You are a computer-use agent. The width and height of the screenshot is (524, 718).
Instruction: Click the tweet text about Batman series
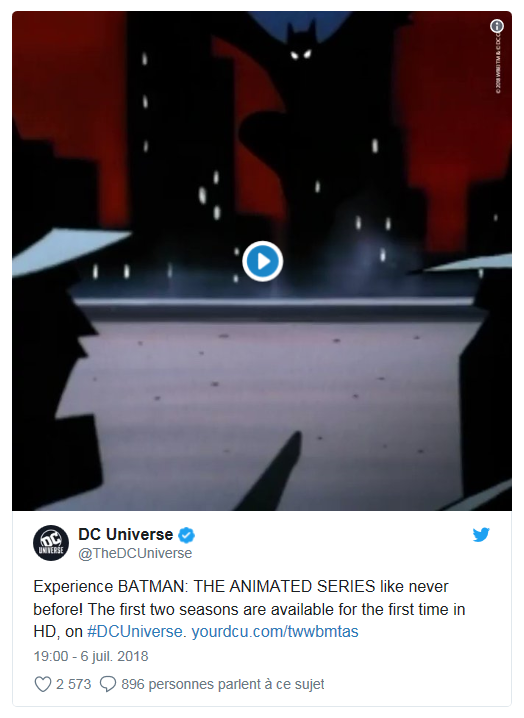[250, 609]
